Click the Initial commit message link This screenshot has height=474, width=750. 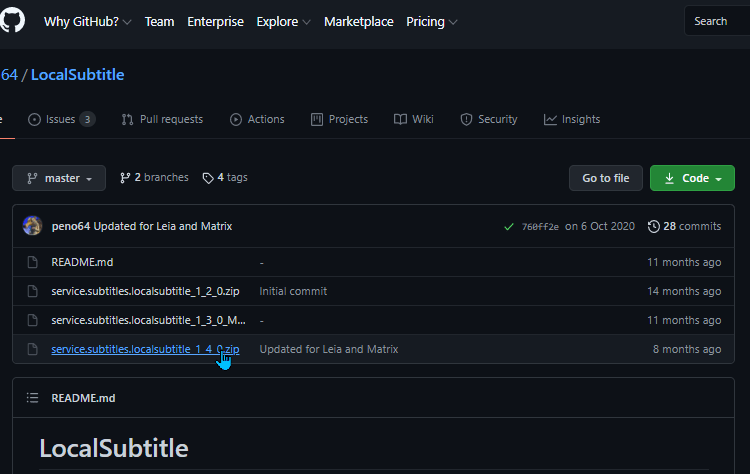pos(293,291)
